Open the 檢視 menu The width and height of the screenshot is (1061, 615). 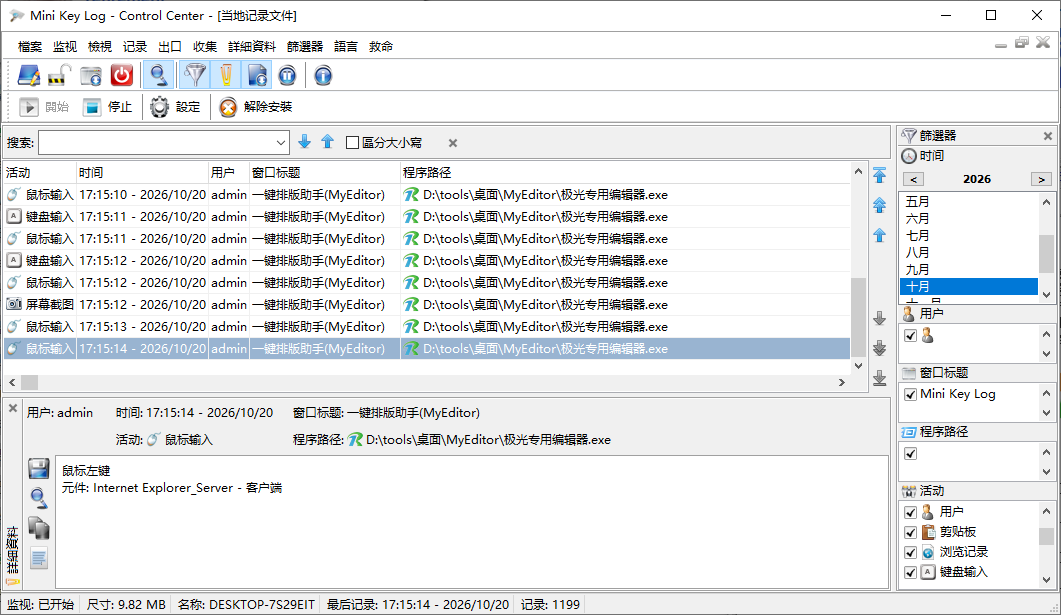(100, 47)
